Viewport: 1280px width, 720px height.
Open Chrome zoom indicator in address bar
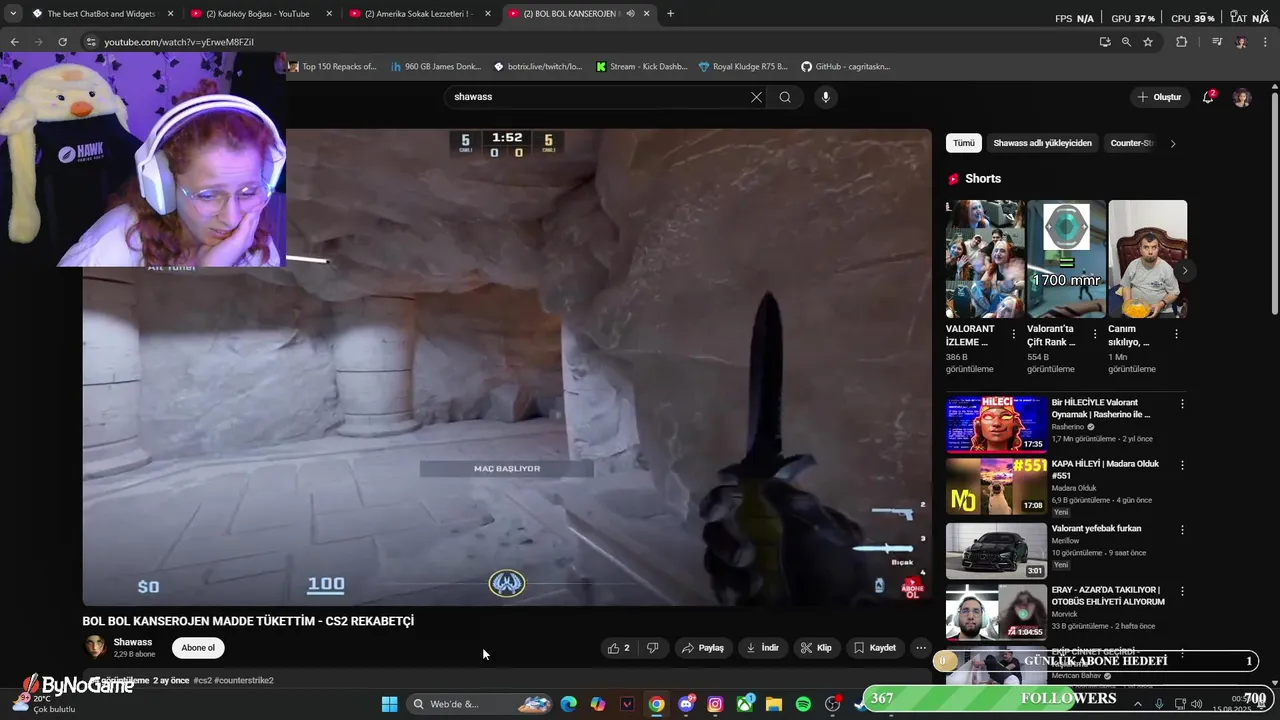tap(1126, 42)
